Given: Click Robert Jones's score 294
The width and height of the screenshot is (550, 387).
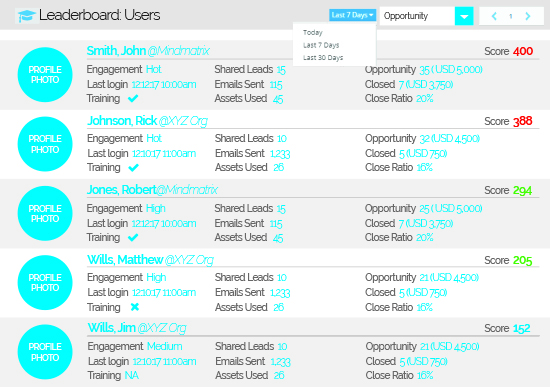Looking at the screenshot, I should click(522, 191).
